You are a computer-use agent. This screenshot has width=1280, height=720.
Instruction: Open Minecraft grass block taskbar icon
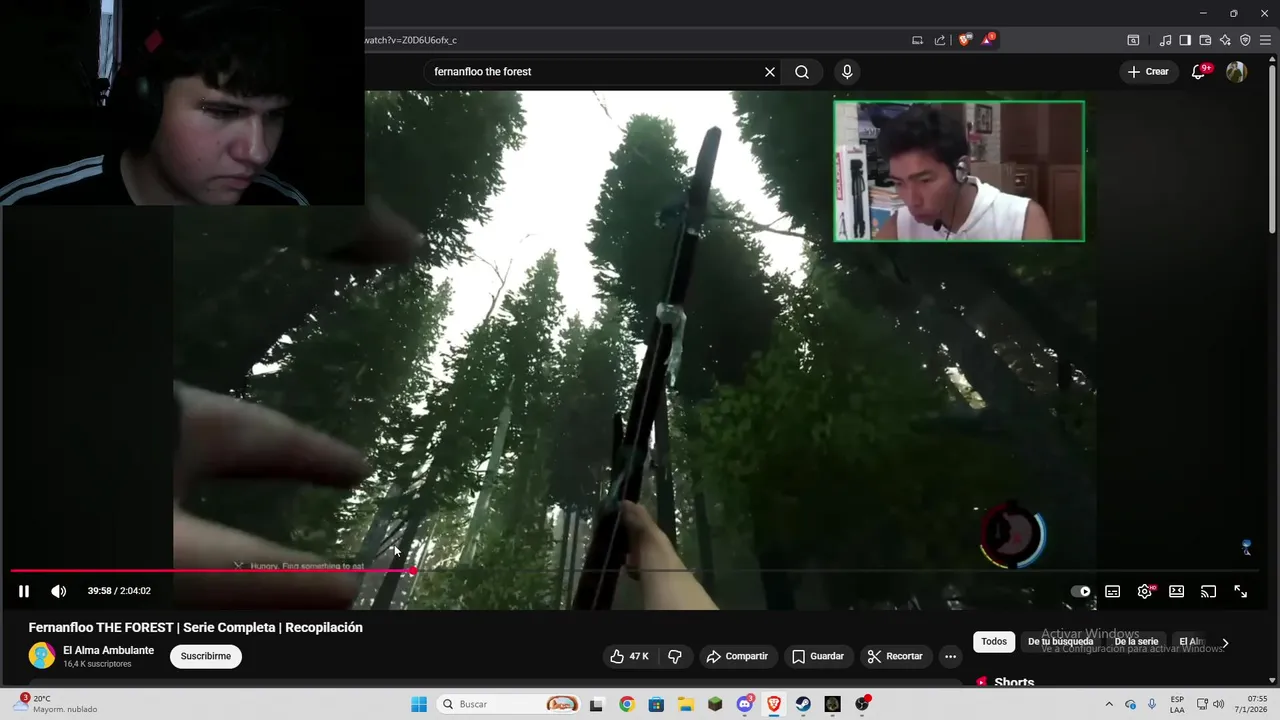coord(715,704)
